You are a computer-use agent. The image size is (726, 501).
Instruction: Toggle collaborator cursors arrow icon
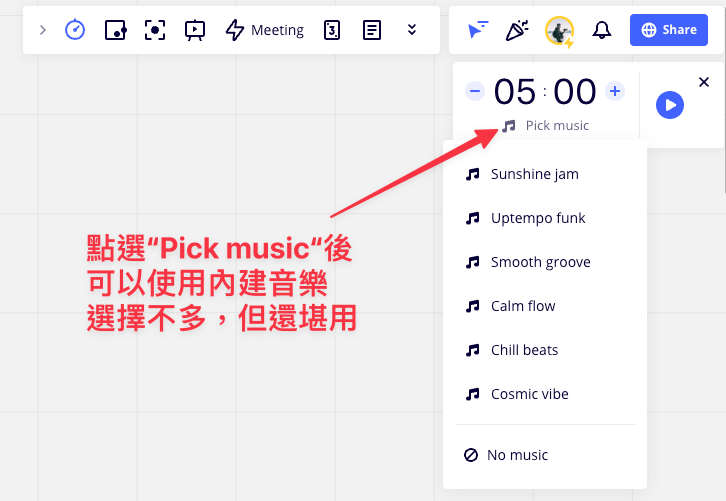(x=478, y=30)
